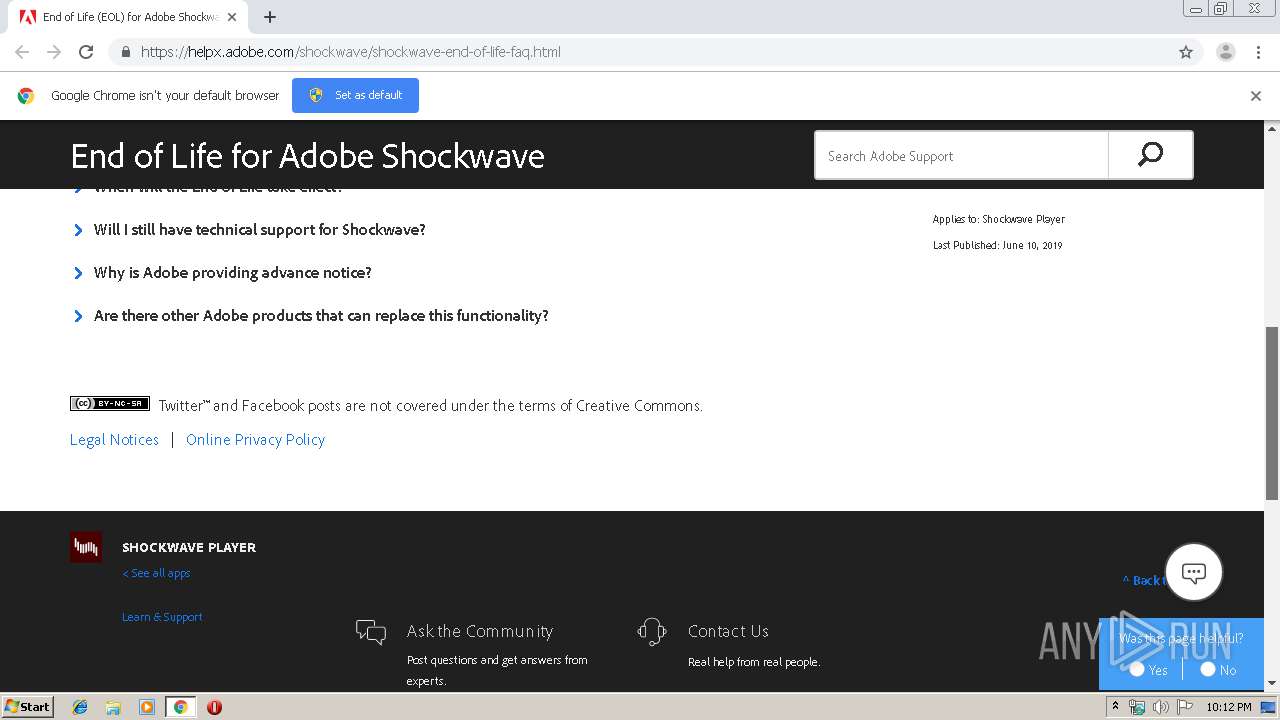Screen dimensions: 1280x720
Task: Show hidden system tray icons
Action: coord(1115,707)
